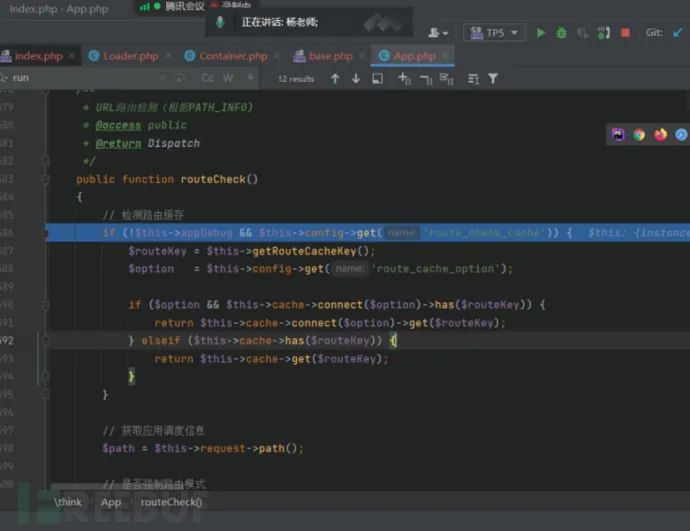Open the file in the built-in PhpStorm preview

tap(618, 135)
